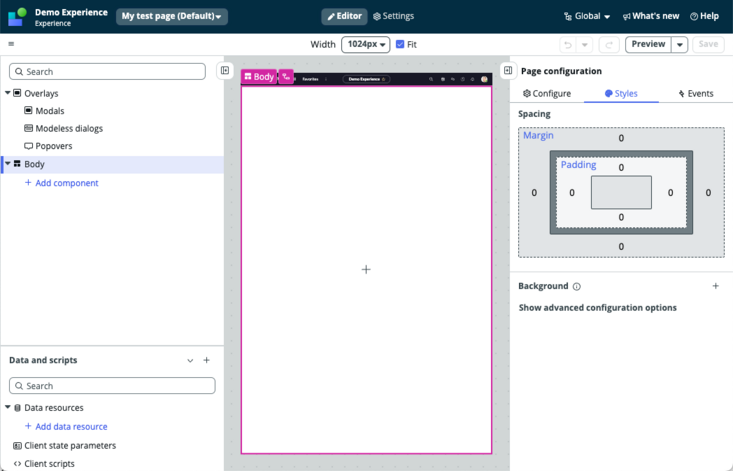Switch to the Editor view
Image resolution: width=733 pixels, height=471 pixels.
click(344, 16)
